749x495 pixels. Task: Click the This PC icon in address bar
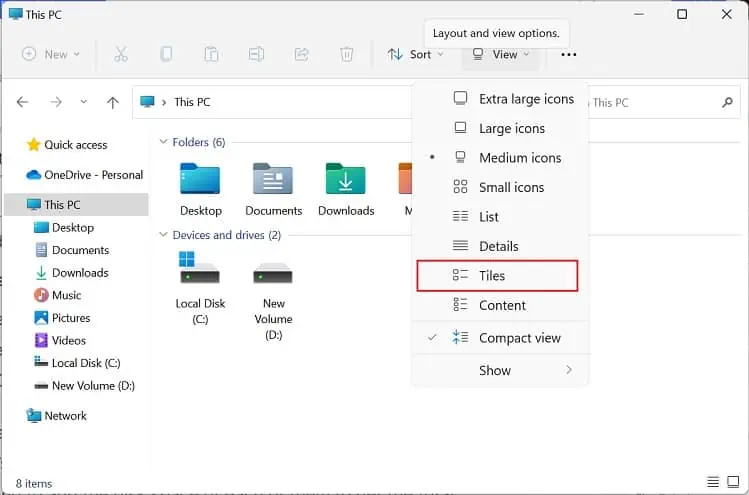click(147, 102)
